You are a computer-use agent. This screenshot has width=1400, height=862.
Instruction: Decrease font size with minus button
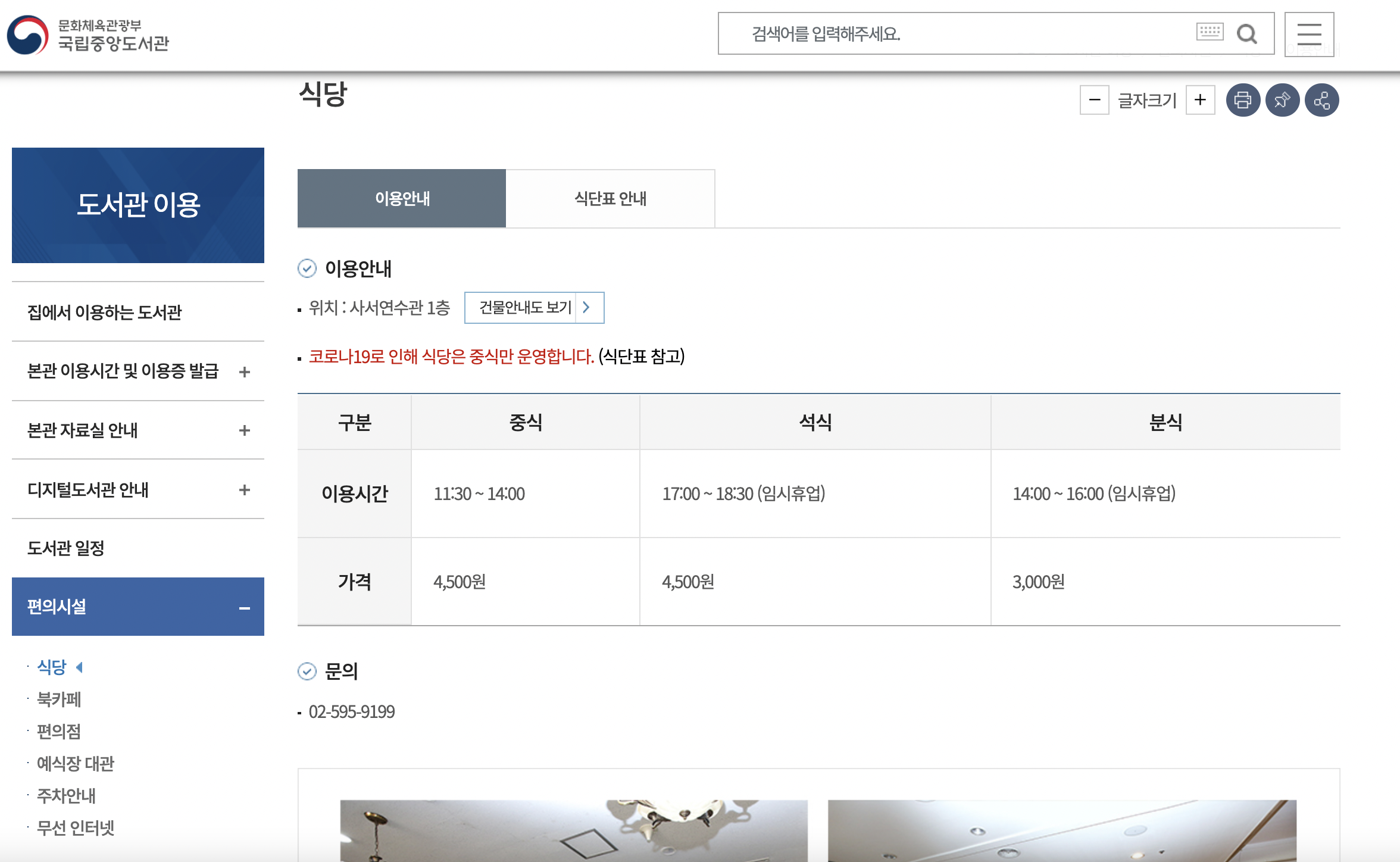click(1094, 100)
